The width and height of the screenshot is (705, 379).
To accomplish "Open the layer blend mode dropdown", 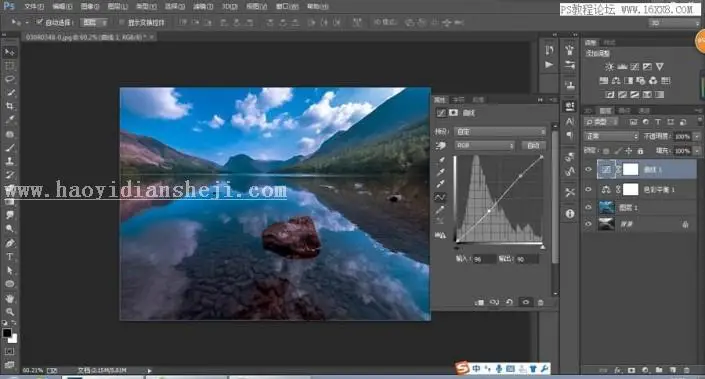I will (x=611, y=136).
